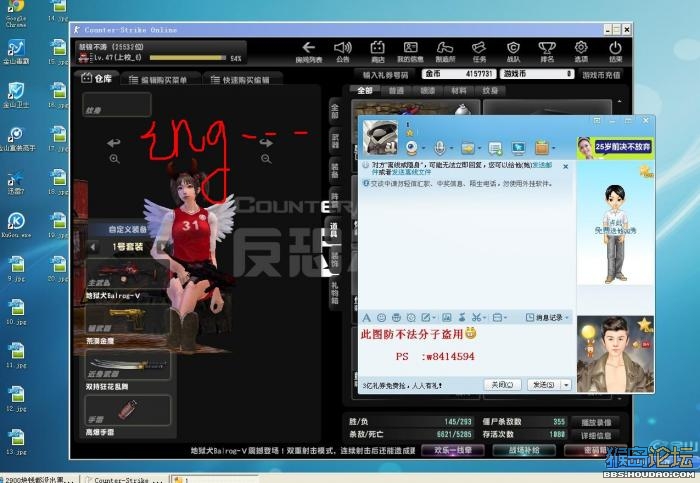Click the 欢乐一线牵 button
Viewport: 700px width, 483px height.
coord(453,450)
